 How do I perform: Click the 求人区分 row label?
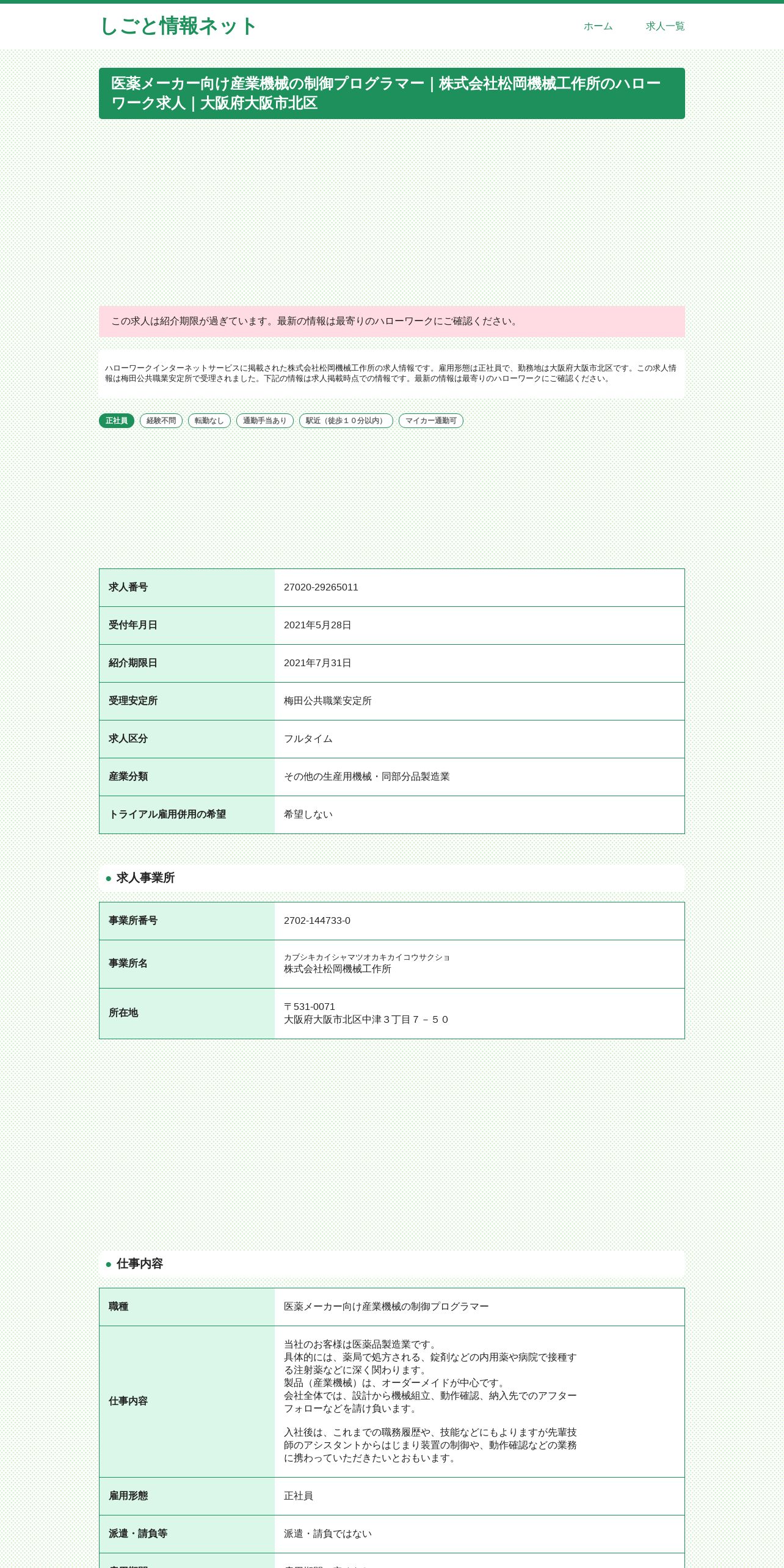click(128, 739)
